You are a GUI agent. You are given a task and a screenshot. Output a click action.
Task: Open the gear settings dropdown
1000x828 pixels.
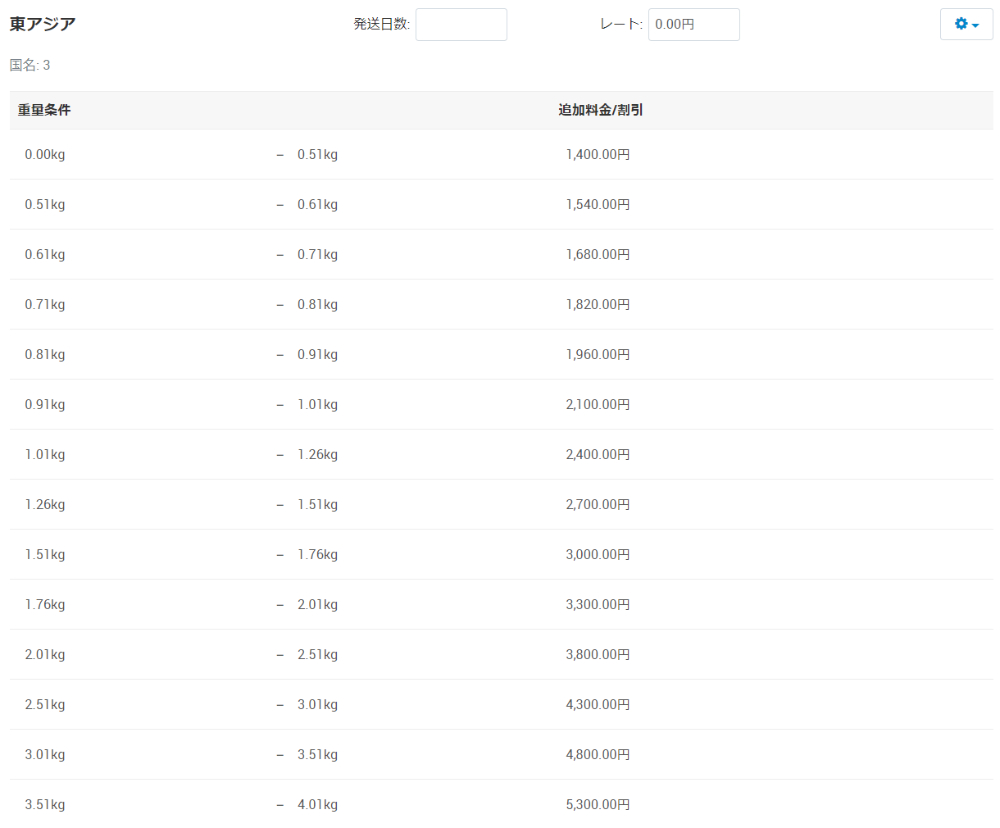click(x=966, y=24)
